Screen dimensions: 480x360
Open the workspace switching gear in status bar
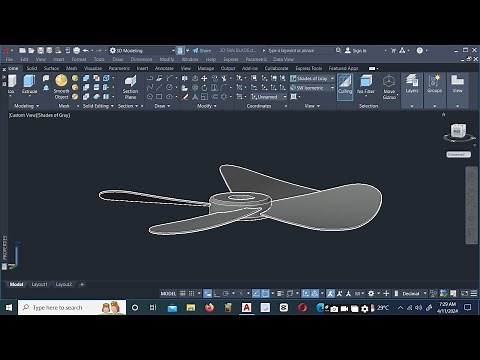click(x=371, y=293)
